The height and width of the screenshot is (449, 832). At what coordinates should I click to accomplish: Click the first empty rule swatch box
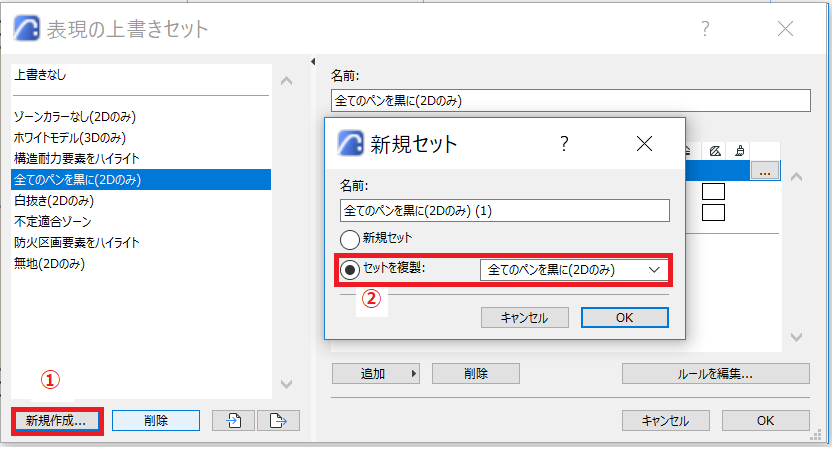[x=713, y=192]
